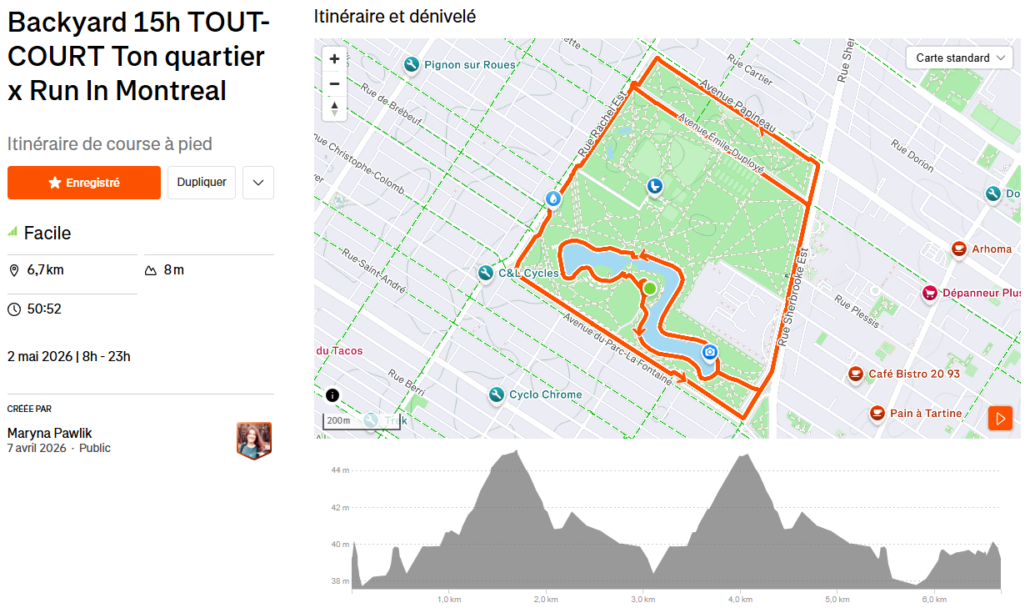
Task: Click the C&L Cycles wrench marker
Action: click(486, 272)
